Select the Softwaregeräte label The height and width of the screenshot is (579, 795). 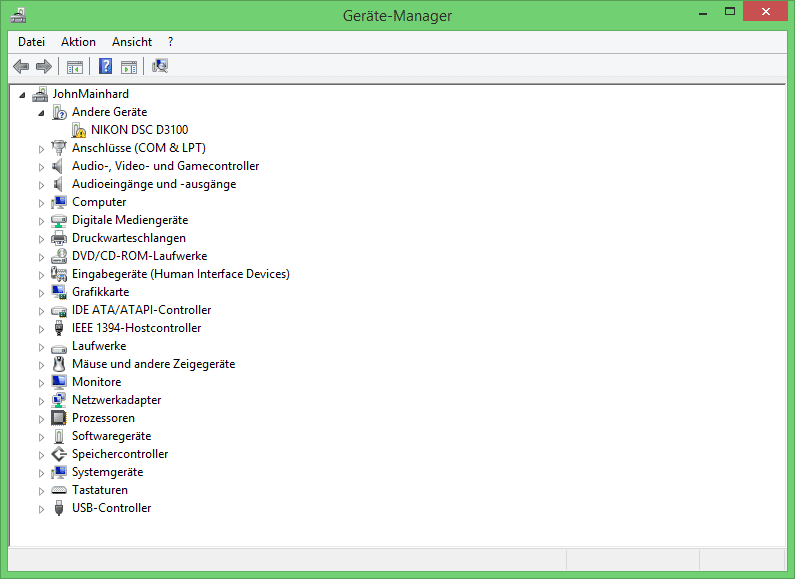112,436
